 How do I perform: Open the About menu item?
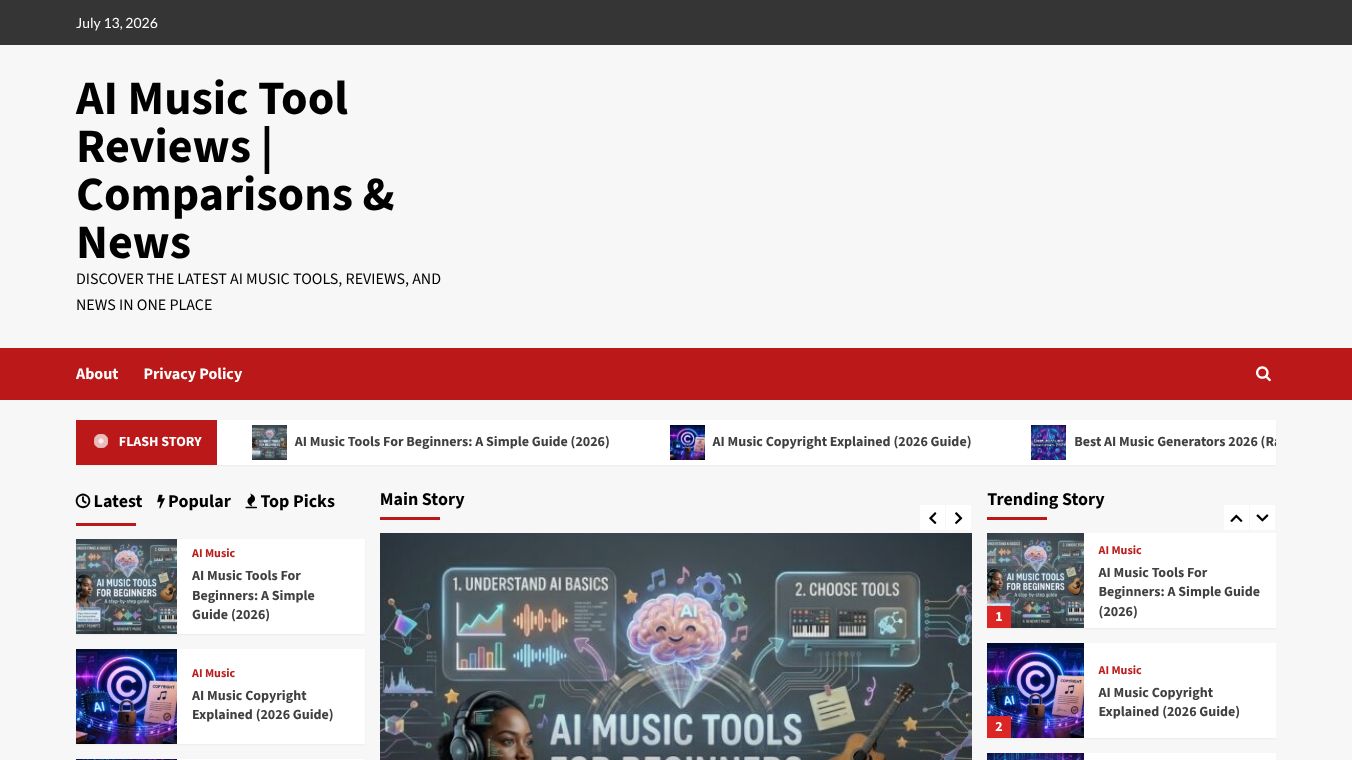pos(97,374)
